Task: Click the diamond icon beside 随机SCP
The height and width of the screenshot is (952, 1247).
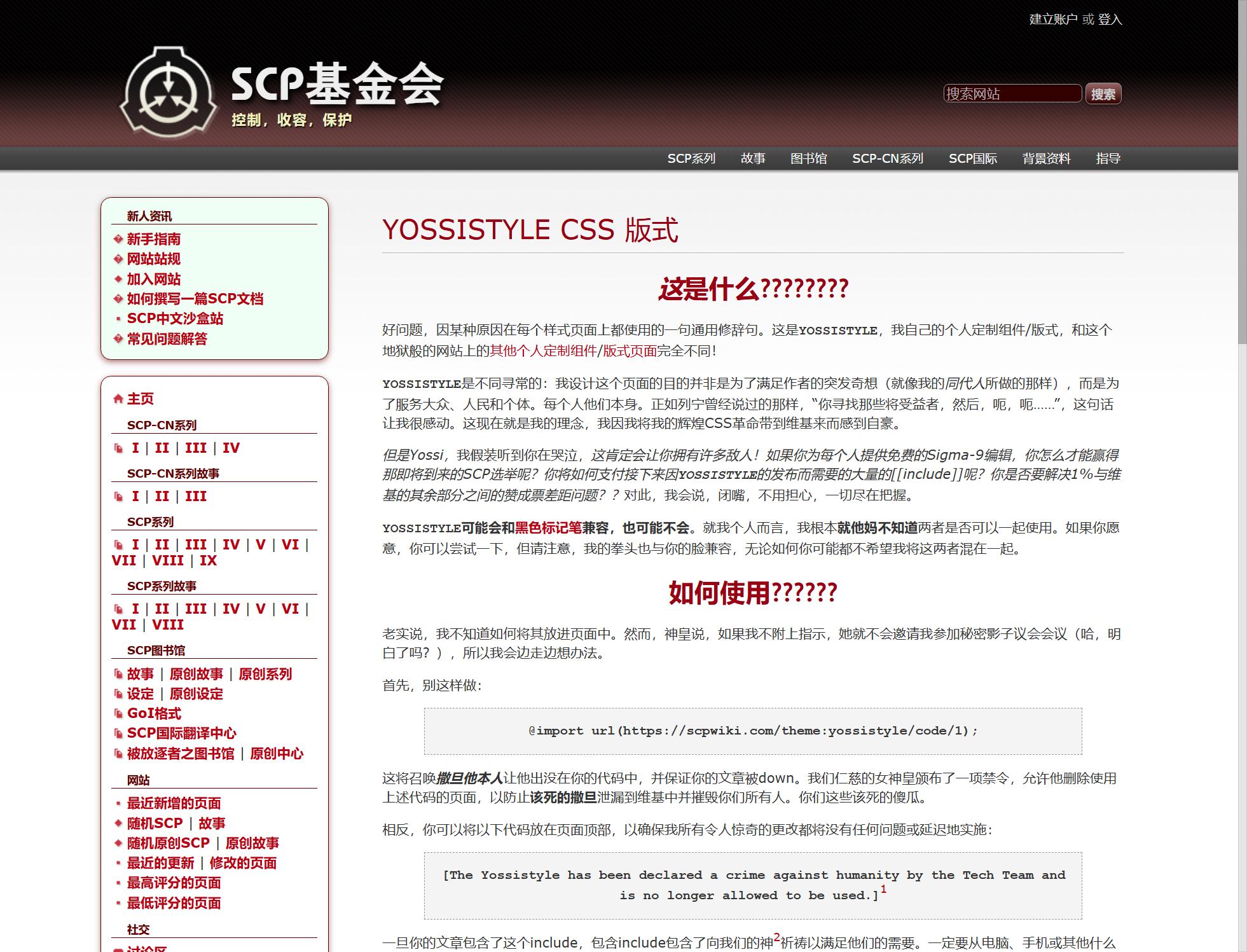Action: (x=118, y=823)
